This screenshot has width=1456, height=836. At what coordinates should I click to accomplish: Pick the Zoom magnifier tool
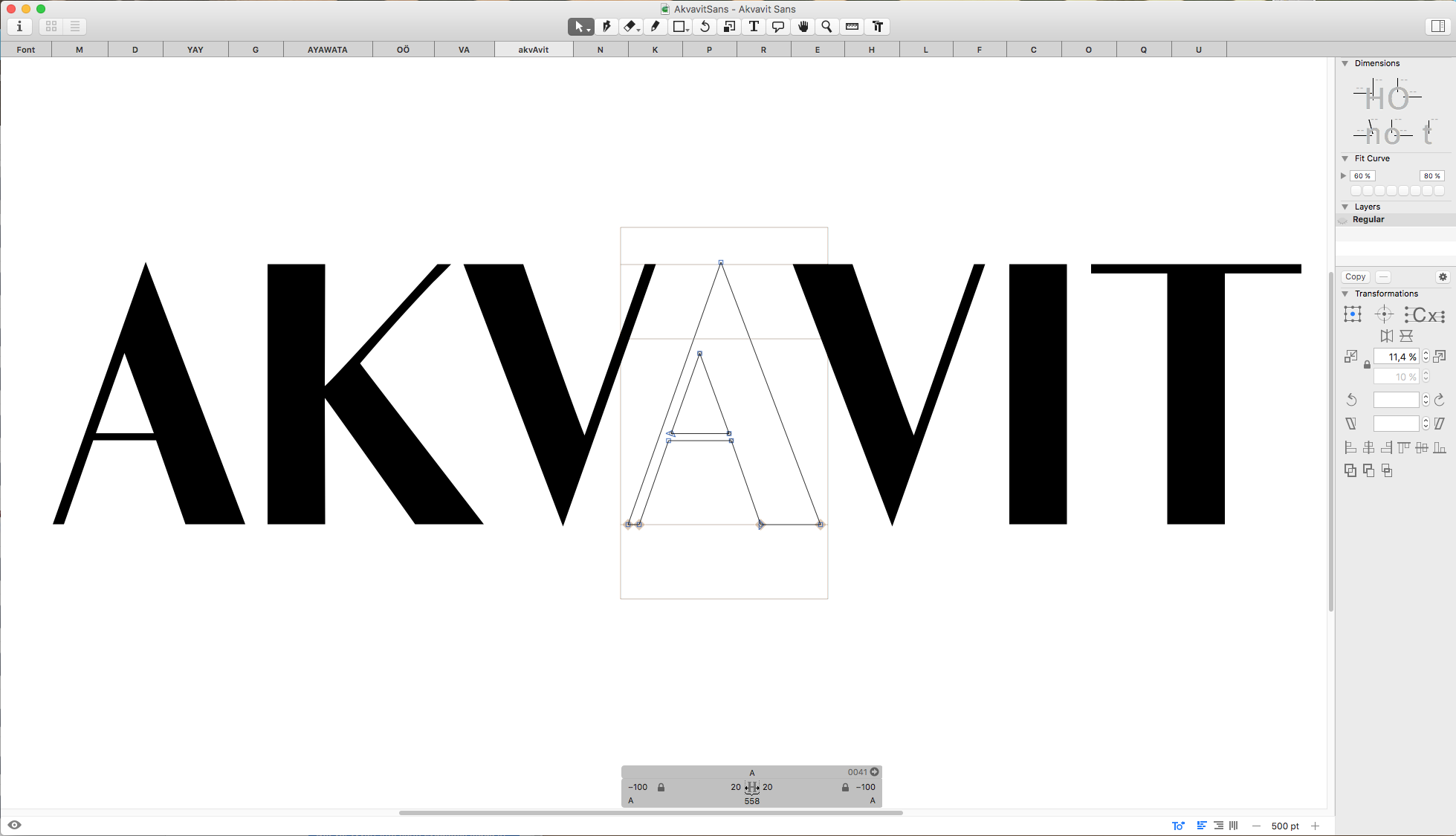826,27
